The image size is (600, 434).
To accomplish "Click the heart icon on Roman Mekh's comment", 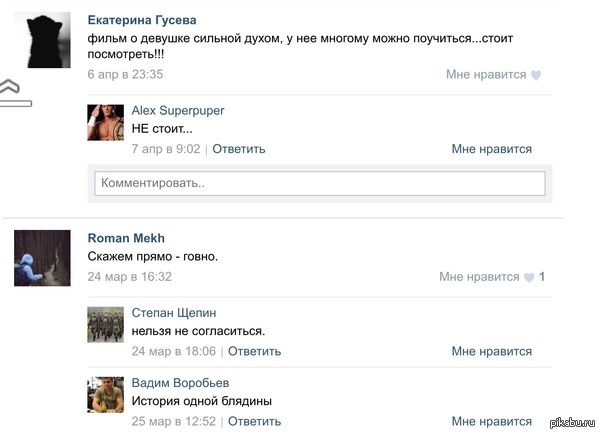I will pos(529,277).
